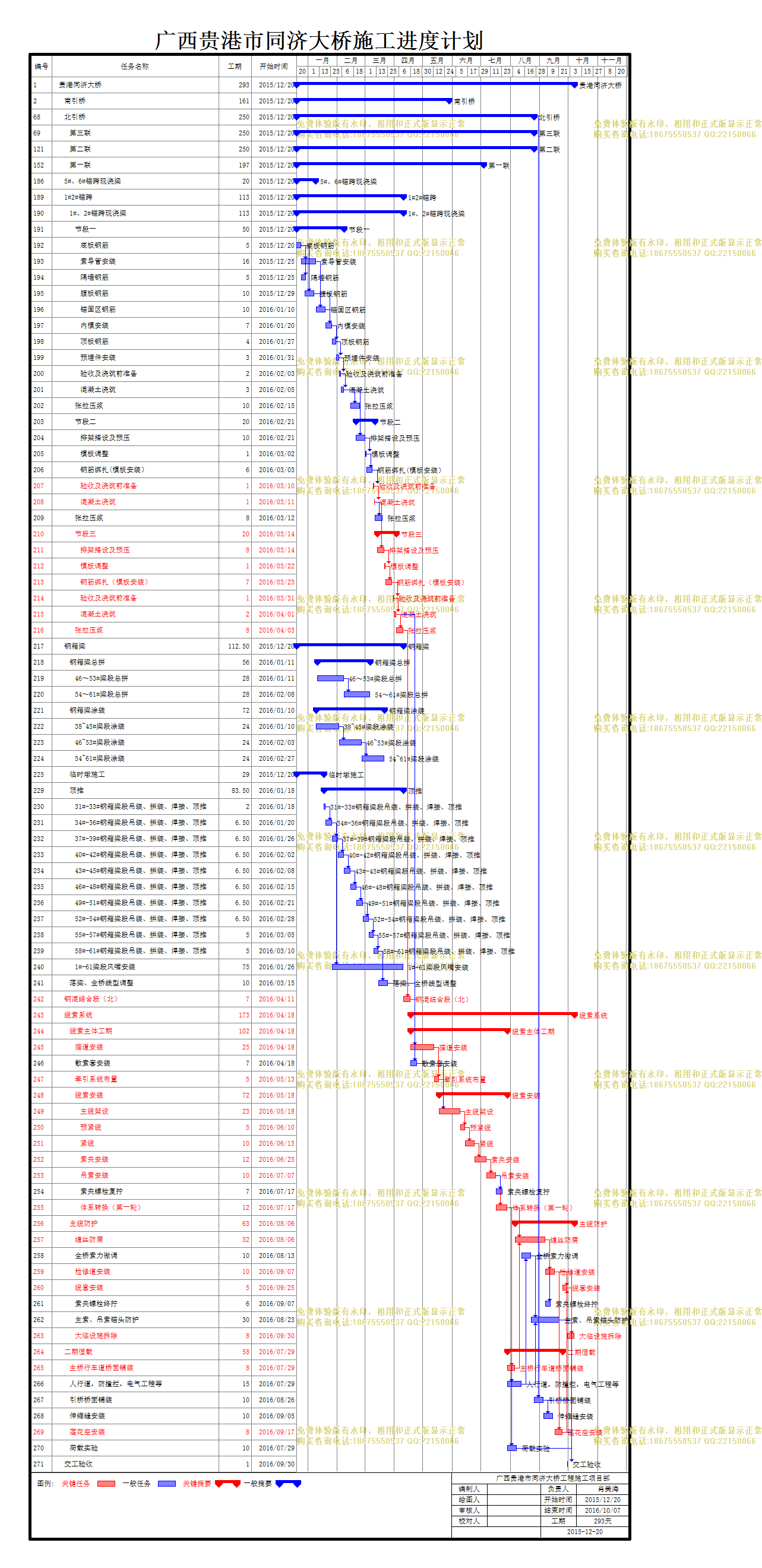Screen dimensions: 762x1568
Task: Click the red 关键摘要 legend bar symbol
Action: 227,1484
